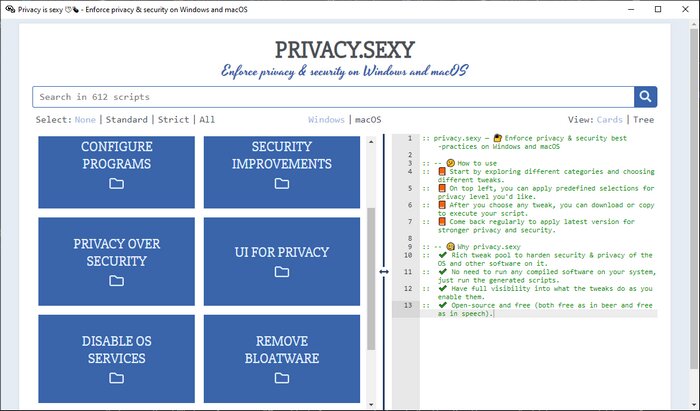Viewport: 700px width, 411px height.
Task: Open the CONFIGURE PROGRAMS card title
Action: (117, 155)
